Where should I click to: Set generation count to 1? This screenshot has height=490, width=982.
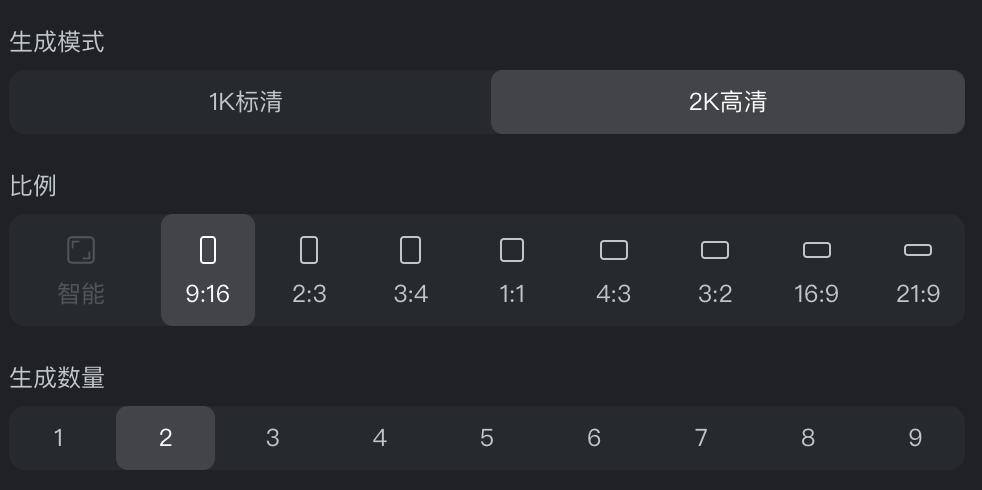(59, 438)
